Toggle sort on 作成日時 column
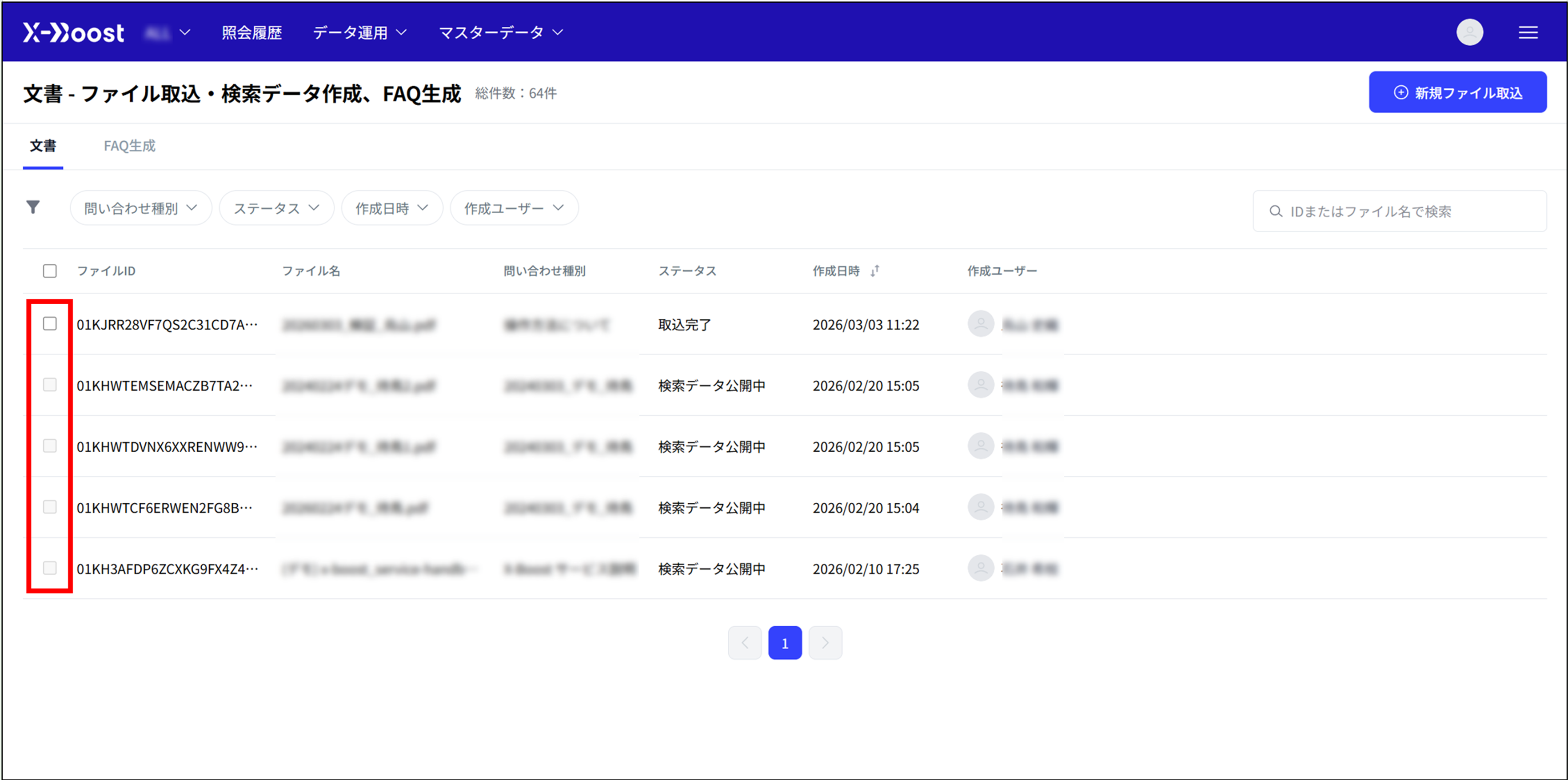The image size is (1568, 780). pyautogui.click(x=875, y=271)
